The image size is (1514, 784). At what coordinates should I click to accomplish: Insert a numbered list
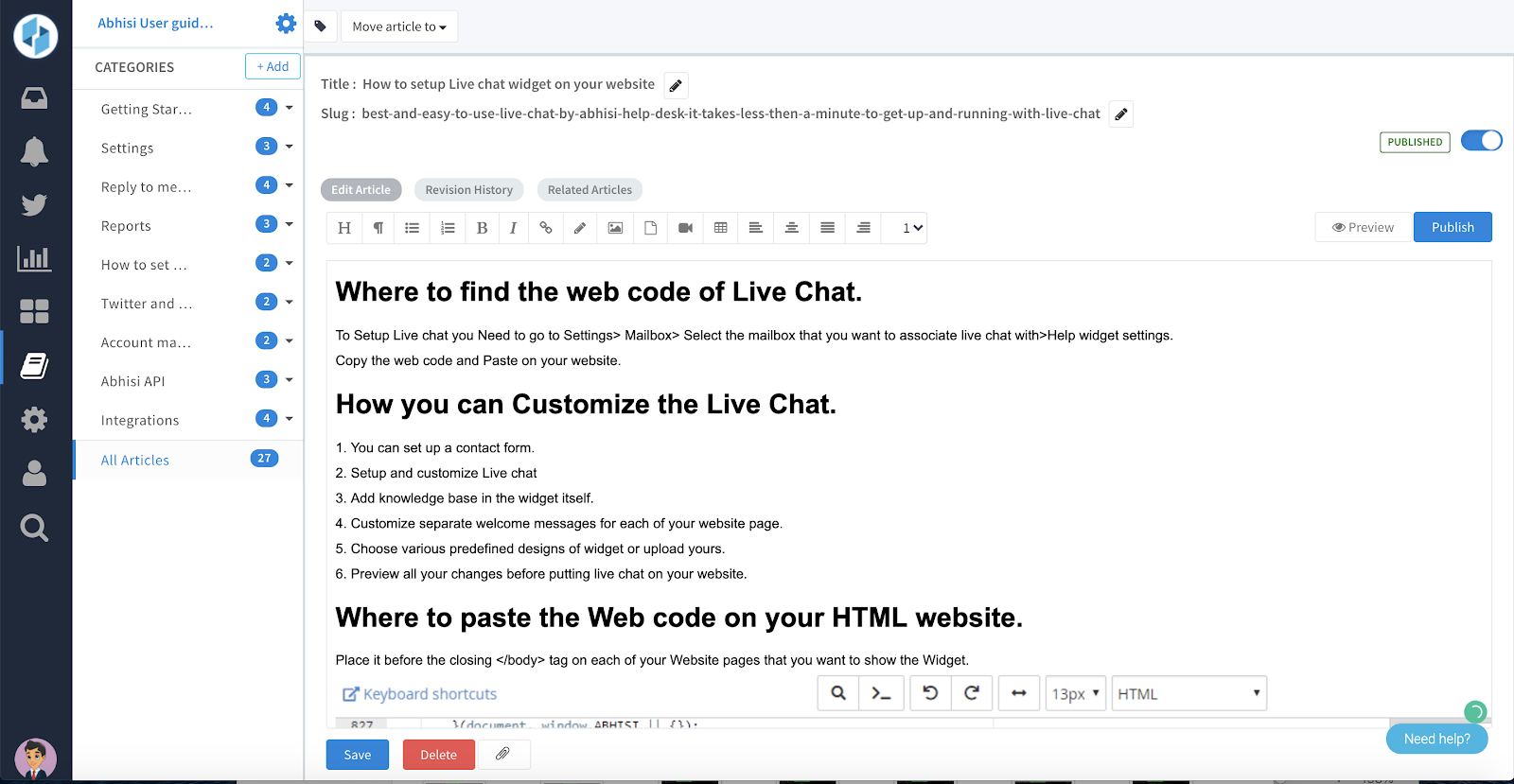pos(448,228)
